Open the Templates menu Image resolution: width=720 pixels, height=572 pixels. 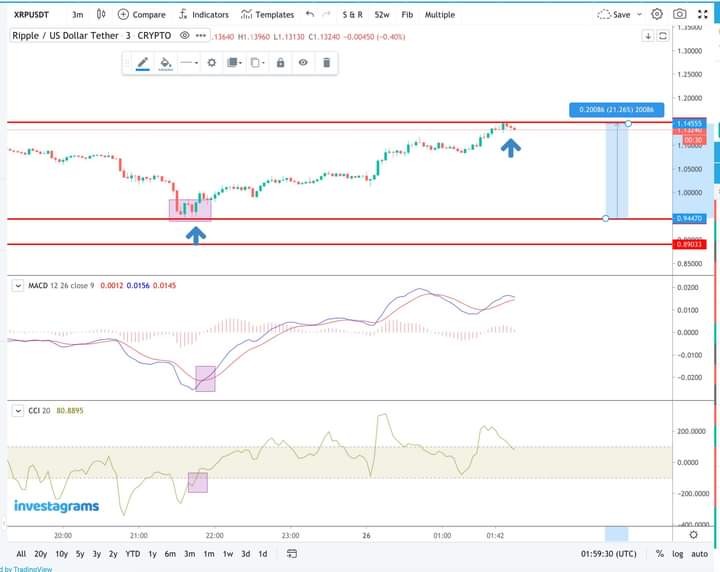coord(267,15)
